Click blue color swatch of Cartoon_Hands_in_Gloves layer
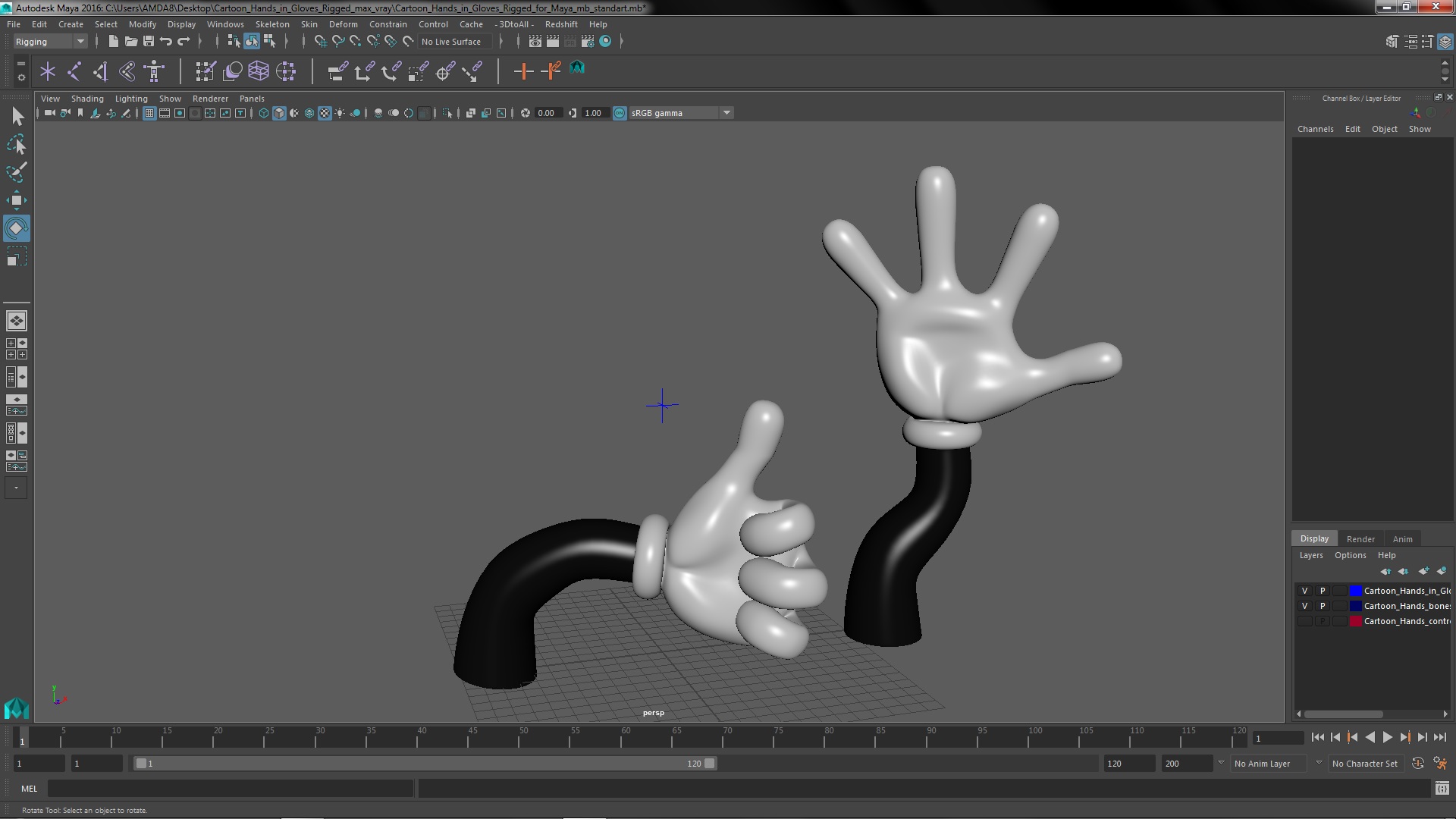 1355,591
